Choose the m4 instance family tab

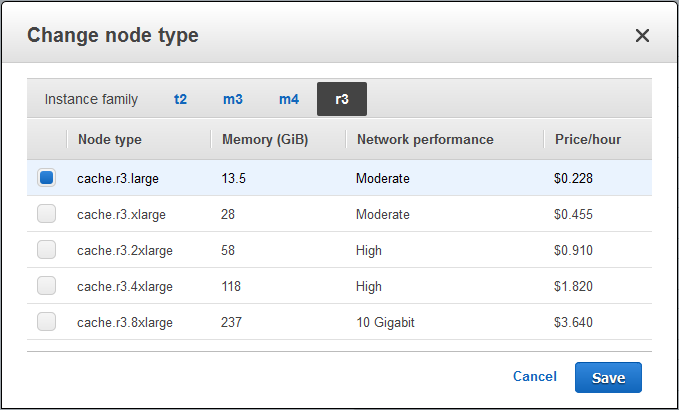click(288, 99)
